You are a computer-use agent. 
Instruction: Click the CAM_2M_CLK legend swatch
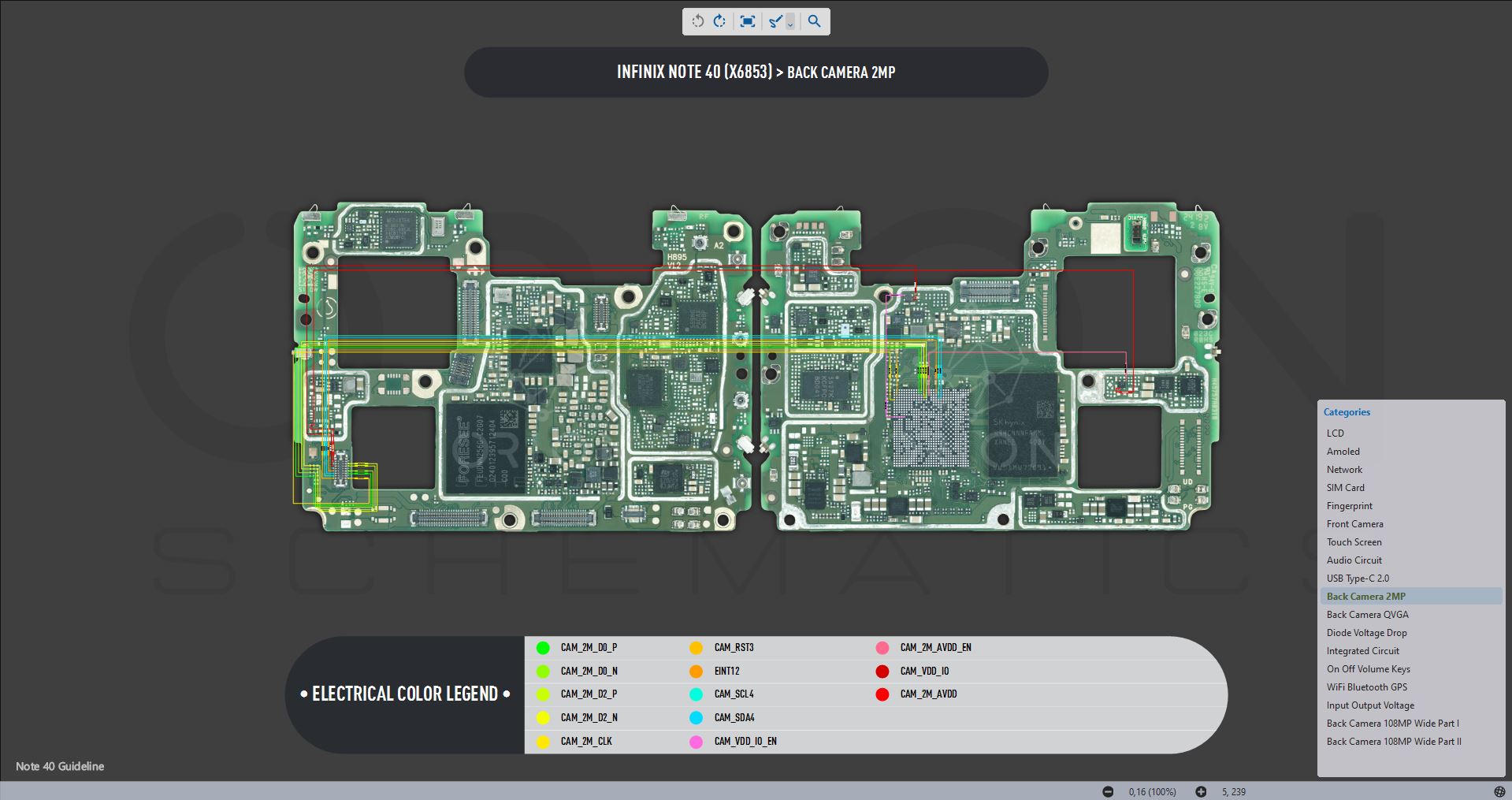[x=543, y=742]
